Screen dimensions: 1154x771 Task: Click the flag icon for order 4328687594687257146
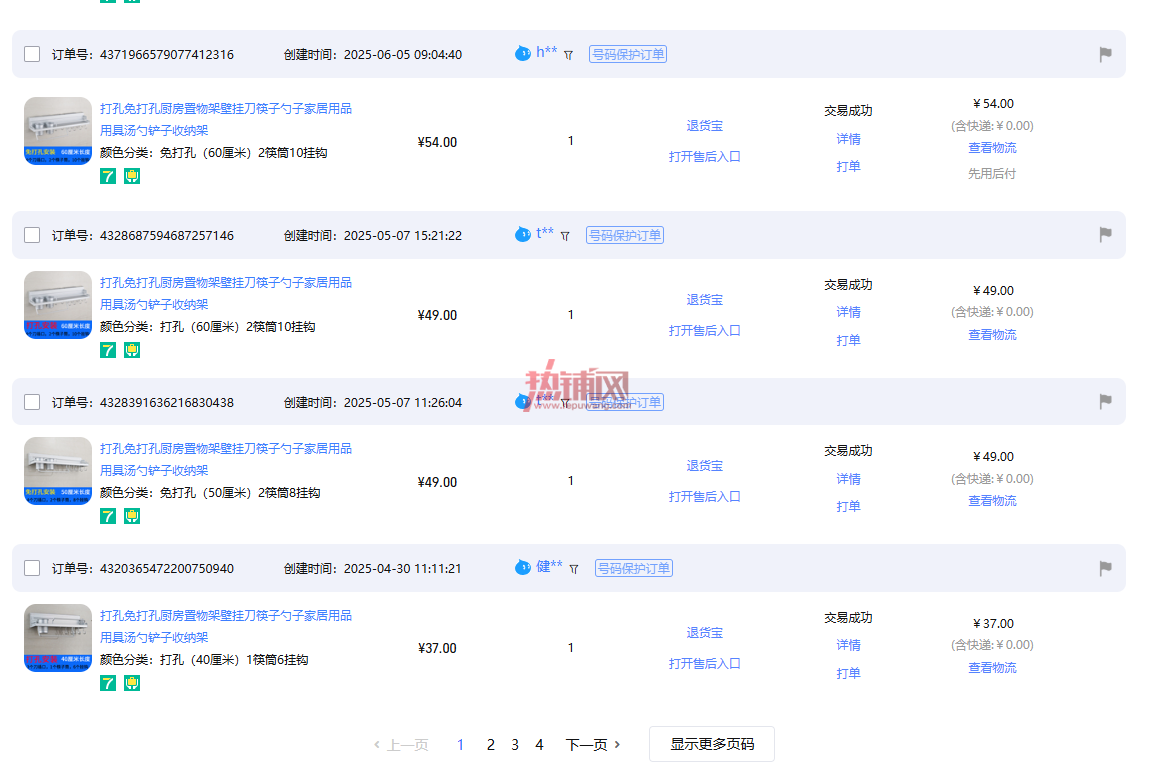(1105, 235)
